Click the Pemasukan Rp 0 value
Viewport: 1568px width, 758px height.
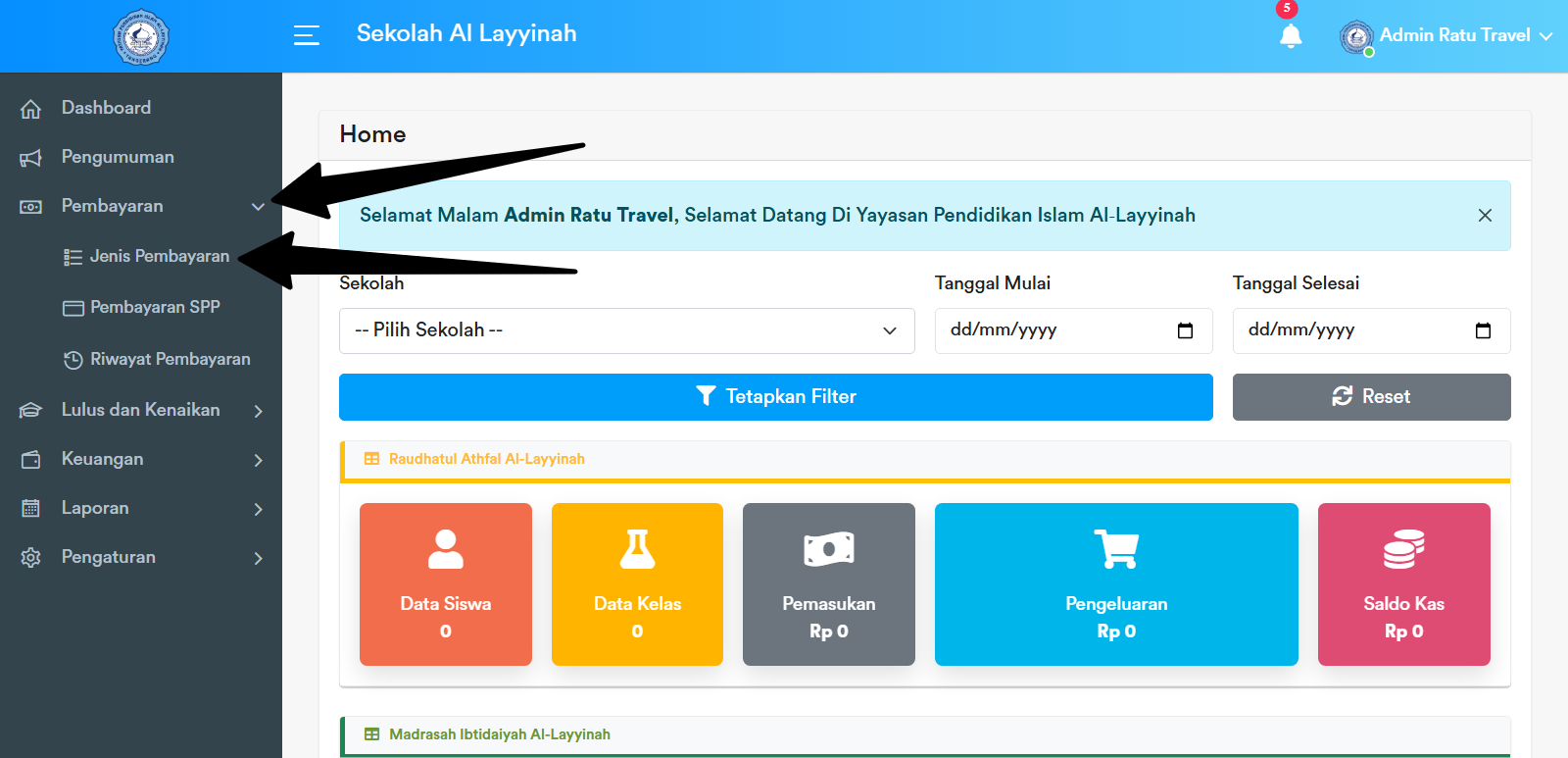[829, 632]
